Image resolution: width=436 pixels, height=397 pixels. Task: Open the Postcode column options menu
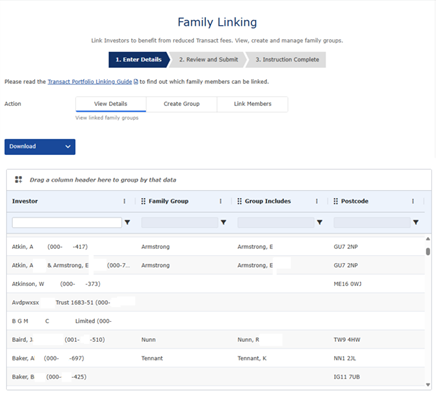[413, 201]
